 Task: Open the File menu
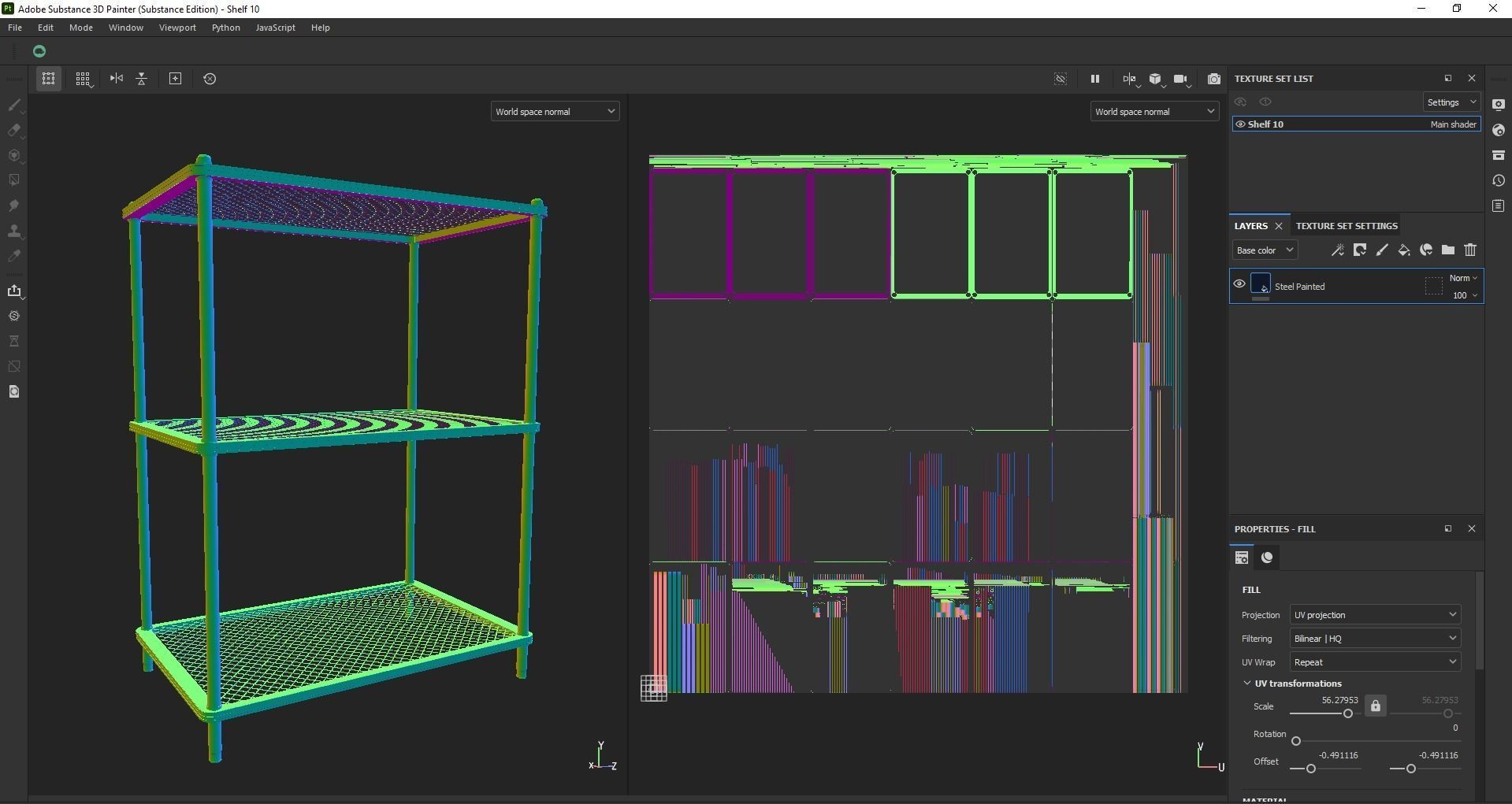[15, 28]
